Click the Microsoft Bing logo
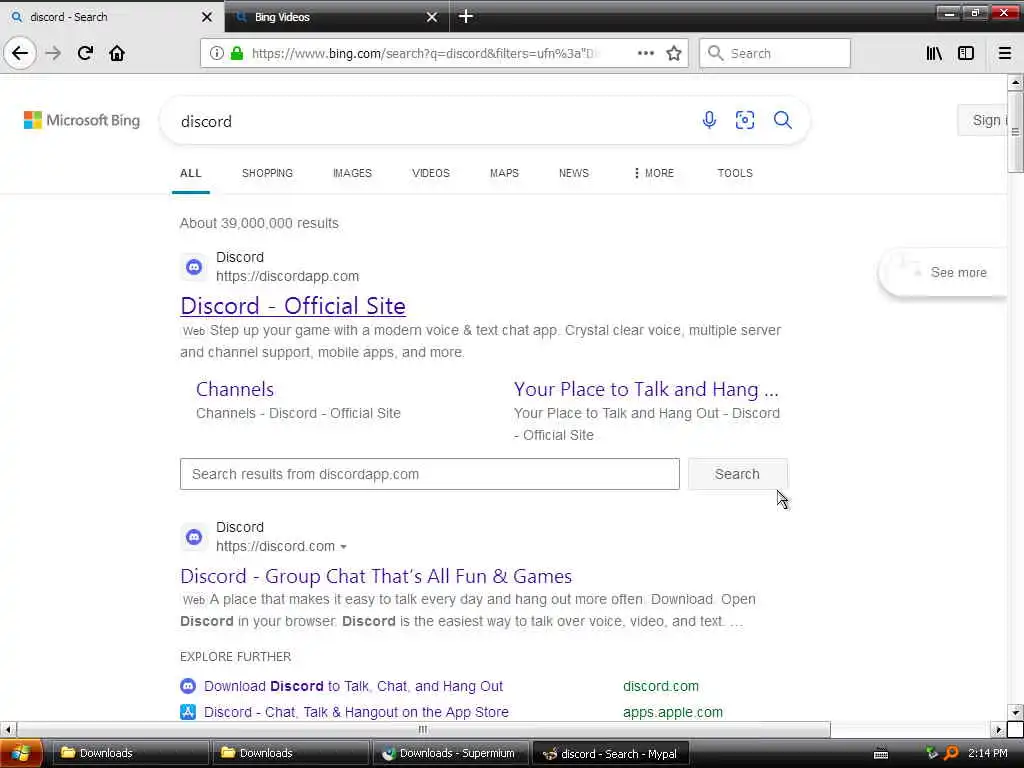The image size is (1024, 768). point(82,120)
